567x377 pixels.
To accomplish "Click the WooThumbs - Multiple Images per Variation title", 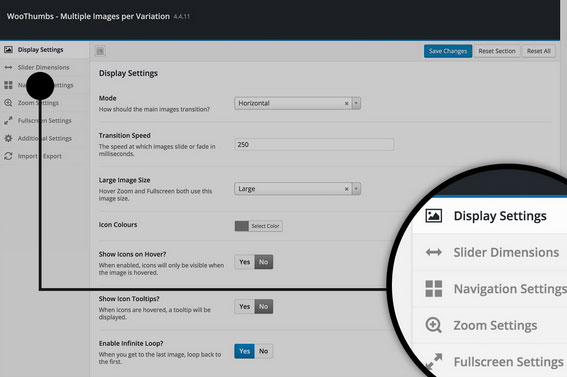I will [88, 16].
